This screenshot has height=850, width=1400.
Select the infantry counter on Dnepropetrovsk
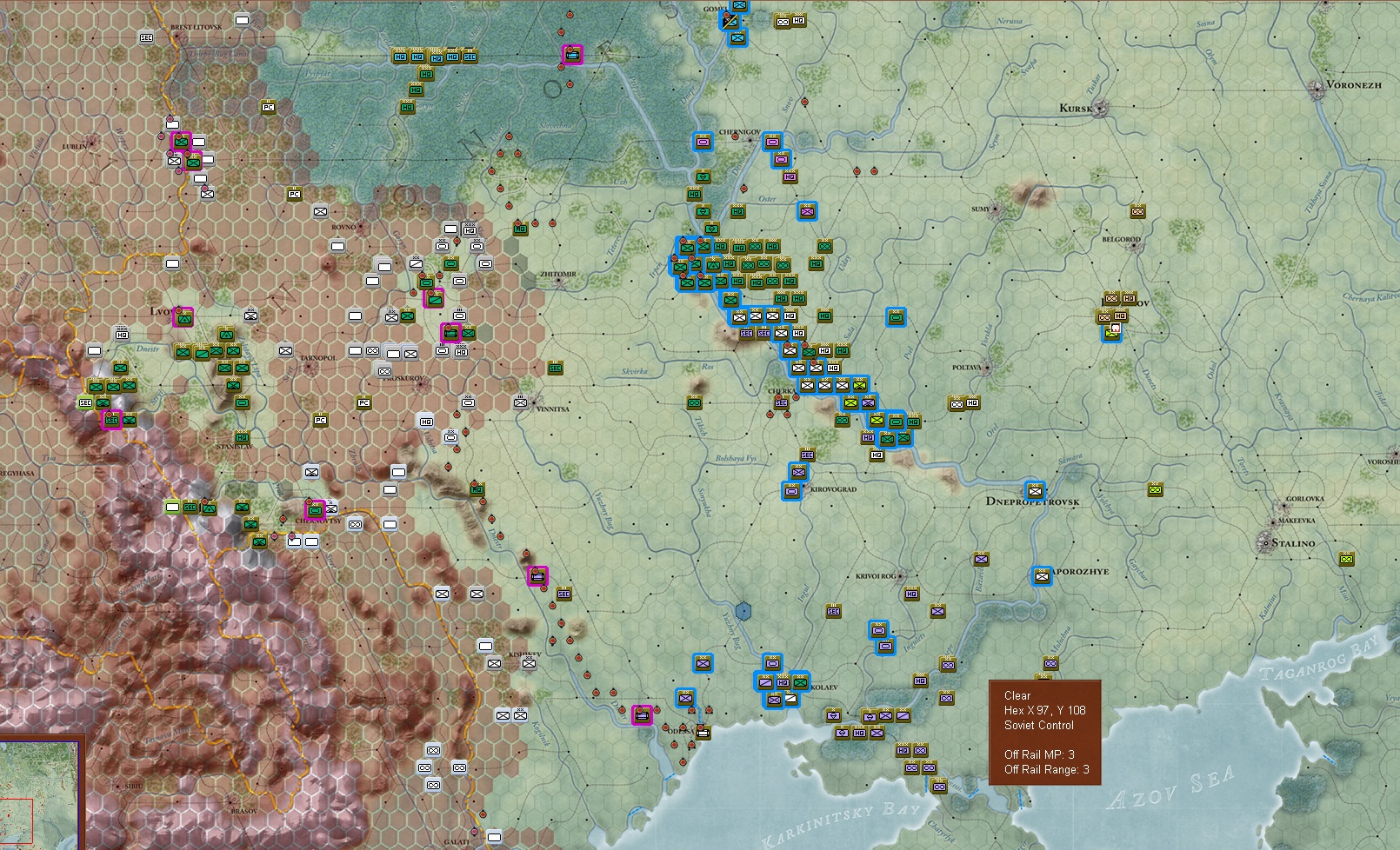tap(1034, 490)
